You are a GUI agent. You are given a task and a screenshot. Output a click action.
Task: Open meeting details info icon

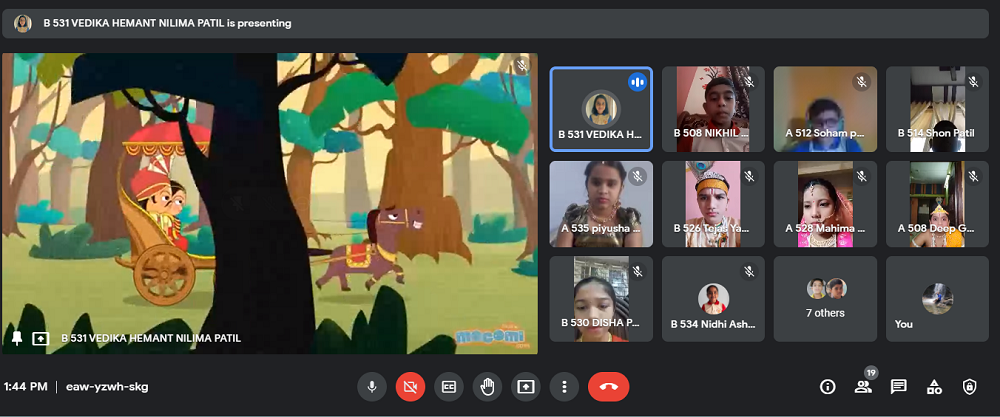[x=827, y=387]
